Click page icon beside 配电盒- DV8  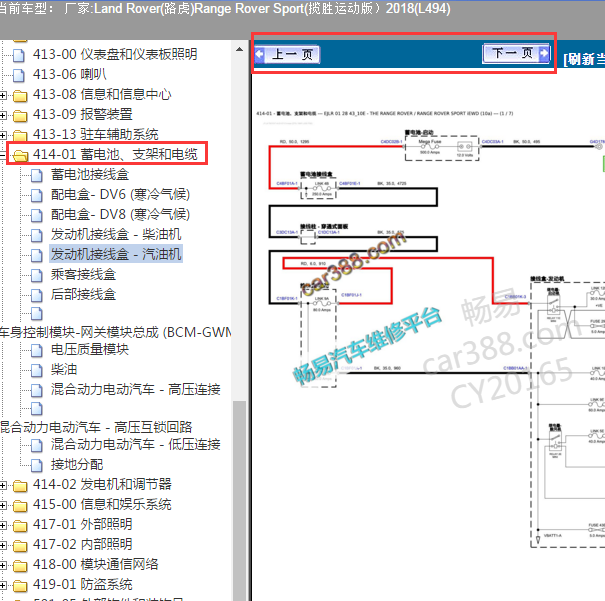pos(37,216)
